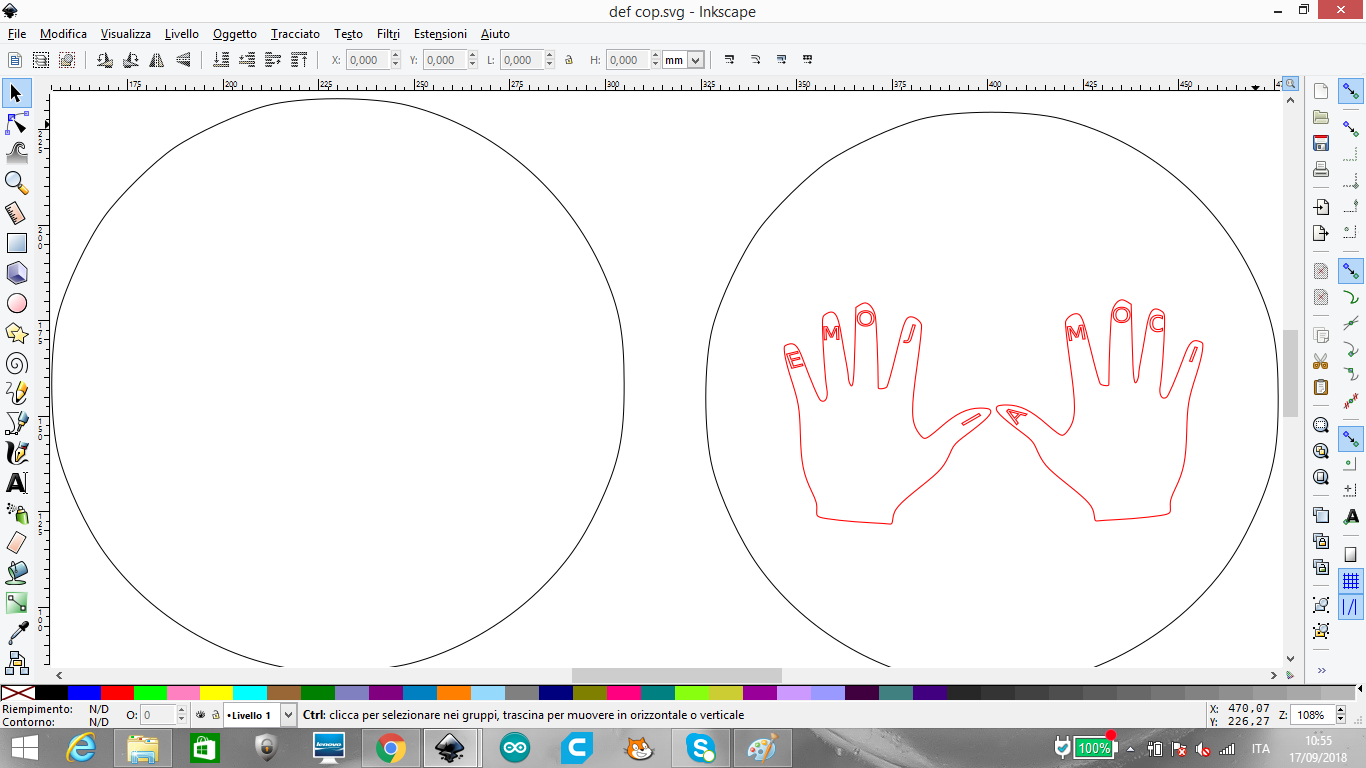Open Chrome from the taskbar

(x=390, y=748)
